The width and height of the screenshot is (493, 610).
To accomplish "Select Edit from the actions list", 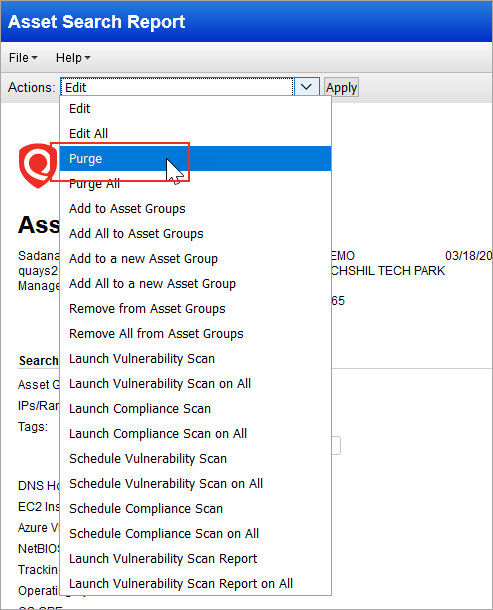I will [195, 109].
